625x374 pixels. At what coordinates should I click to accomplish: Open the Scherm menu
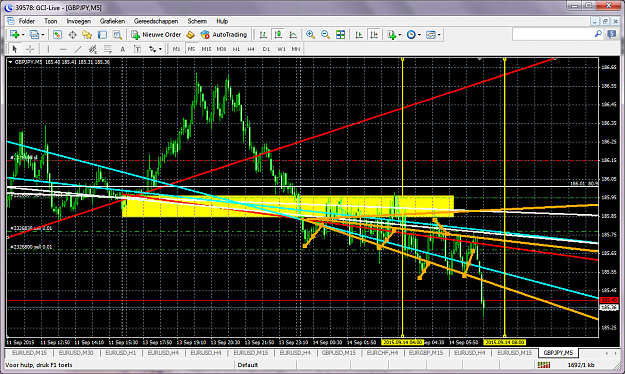(197, 21)
